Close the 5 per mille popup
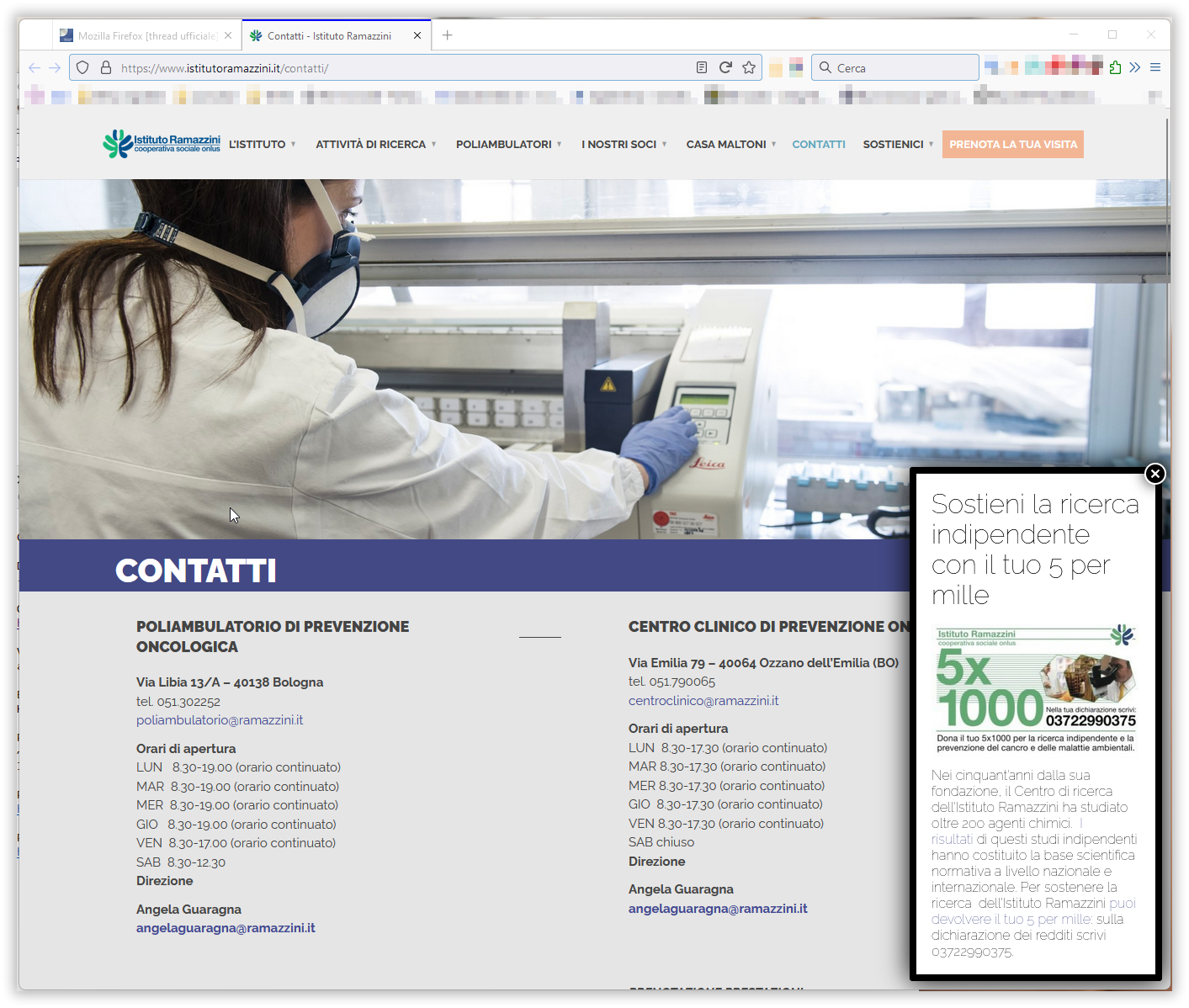This screenshot has height=1008, width=1189. (1155, 474)
